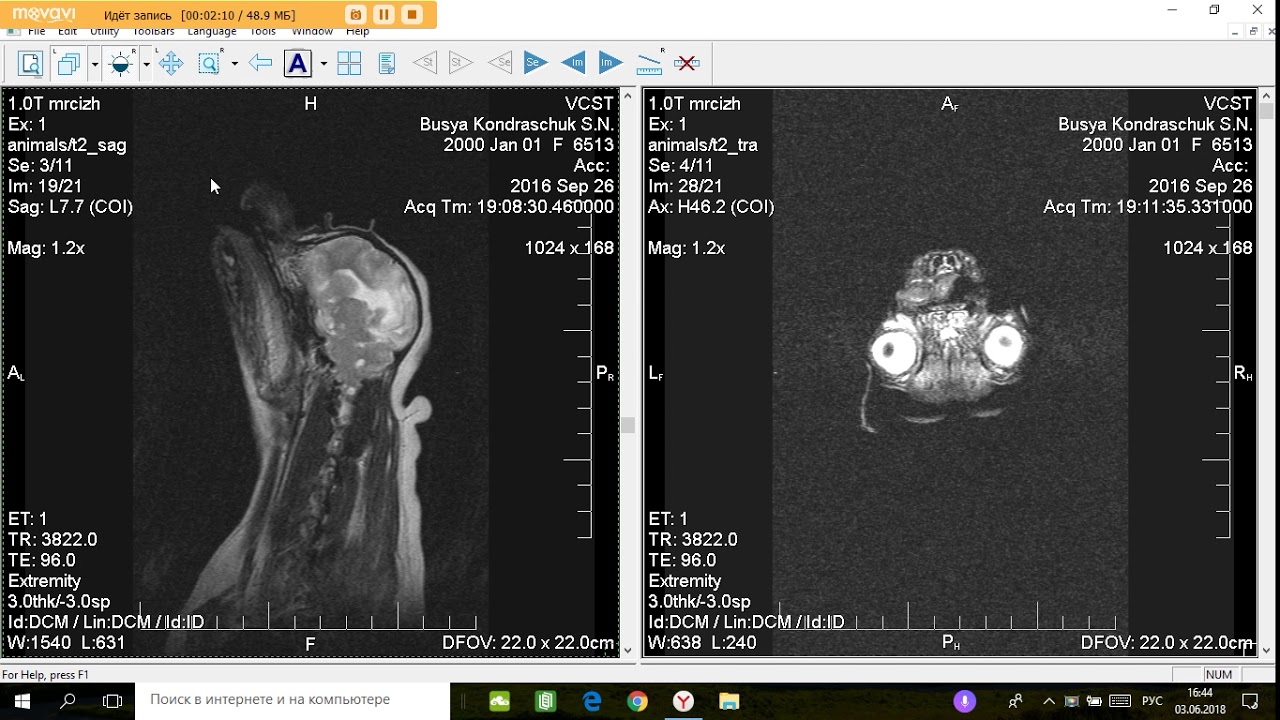Image resolution: width=1280 pixels, height=720 pixels.
Task: Click the 'Sag: L7.7 (COI)' text
Action: pos(70,207)
